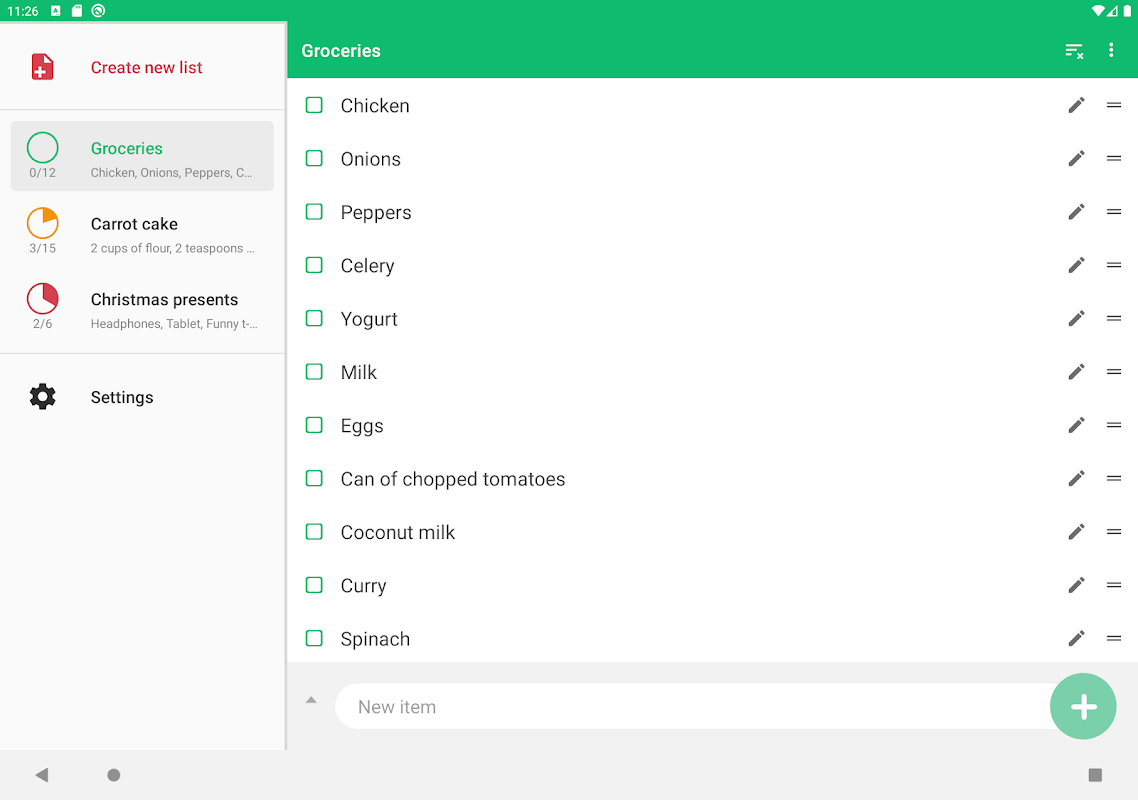Grab the reorder handle for Chicken
This screenshot has width=1138, height=800.
[1114, 105]
